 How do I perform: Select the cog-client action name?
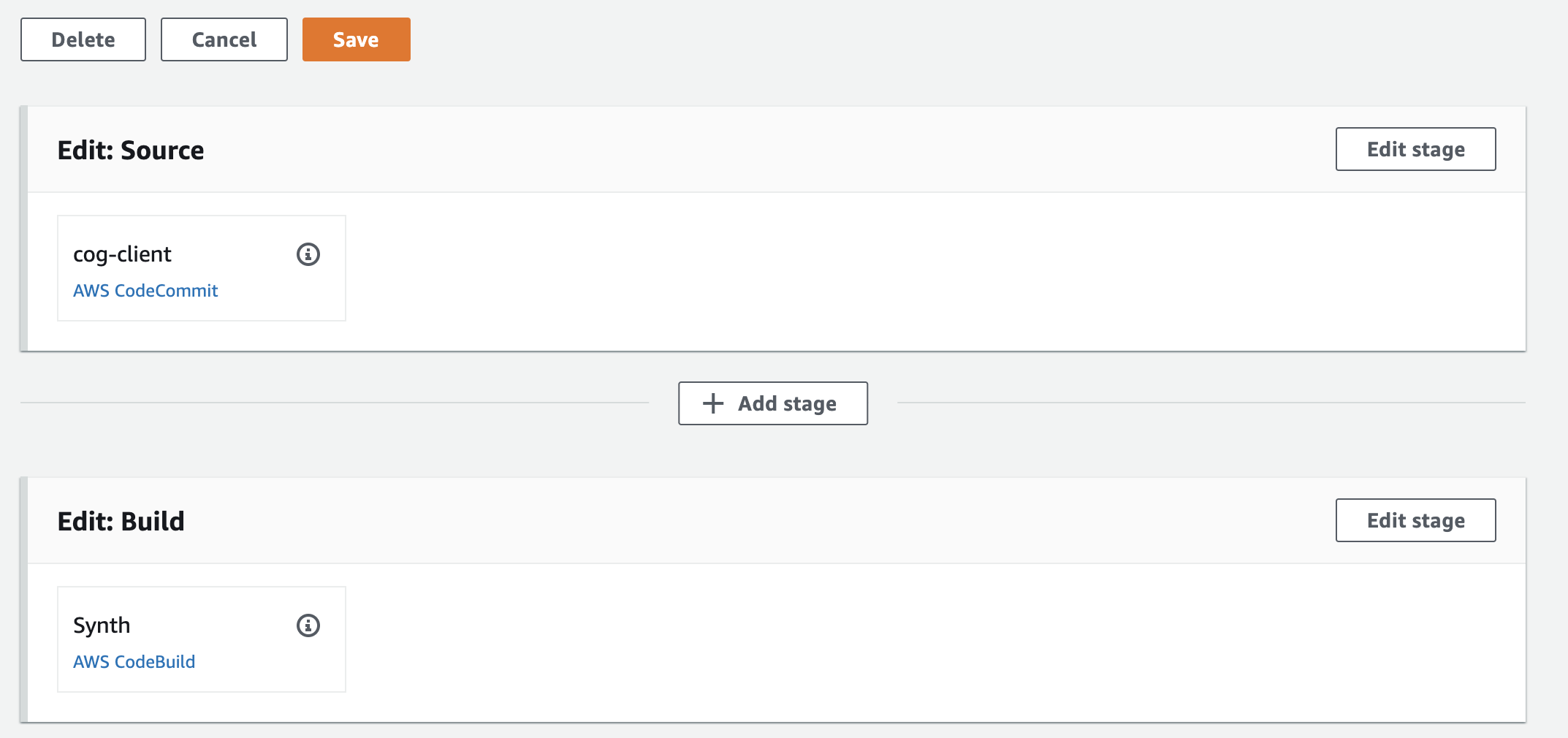tap(122, 254)
